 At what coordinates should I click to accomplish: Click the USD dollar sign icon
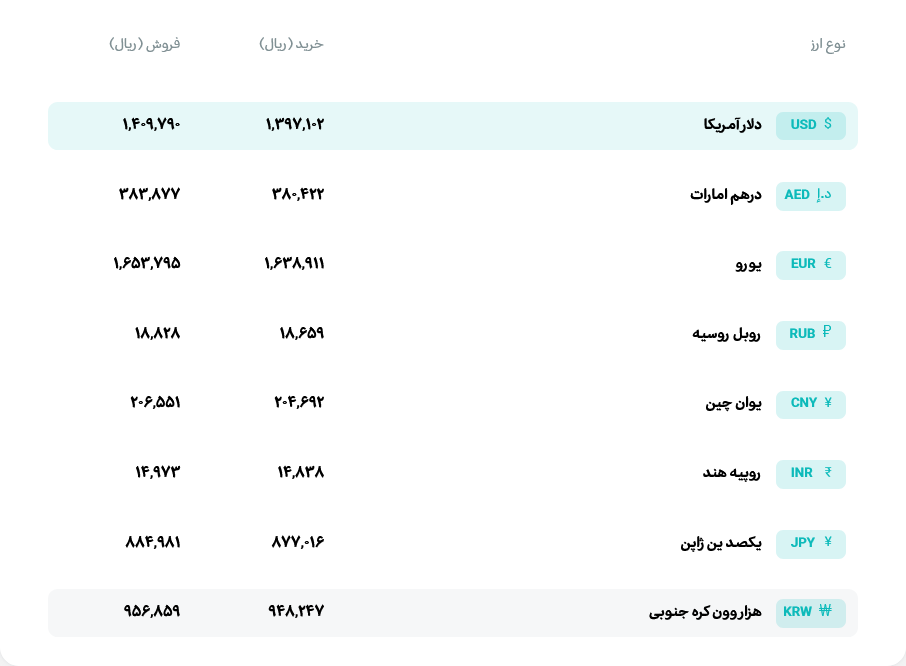pos(826,125)
